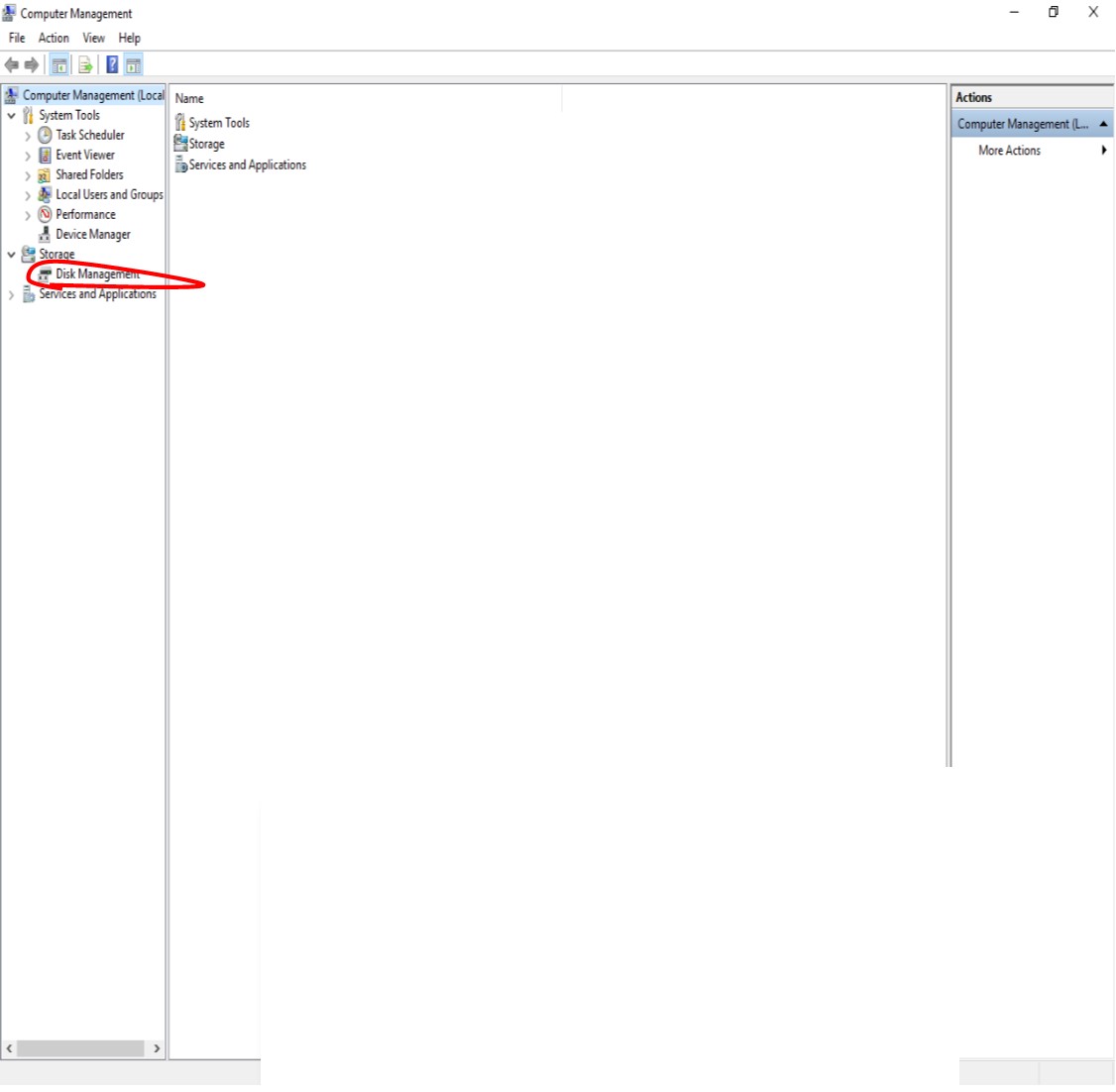This screenshot has width=1116, height=1092.
Task: Open Disk Management in Storage section
Action: 97,274
